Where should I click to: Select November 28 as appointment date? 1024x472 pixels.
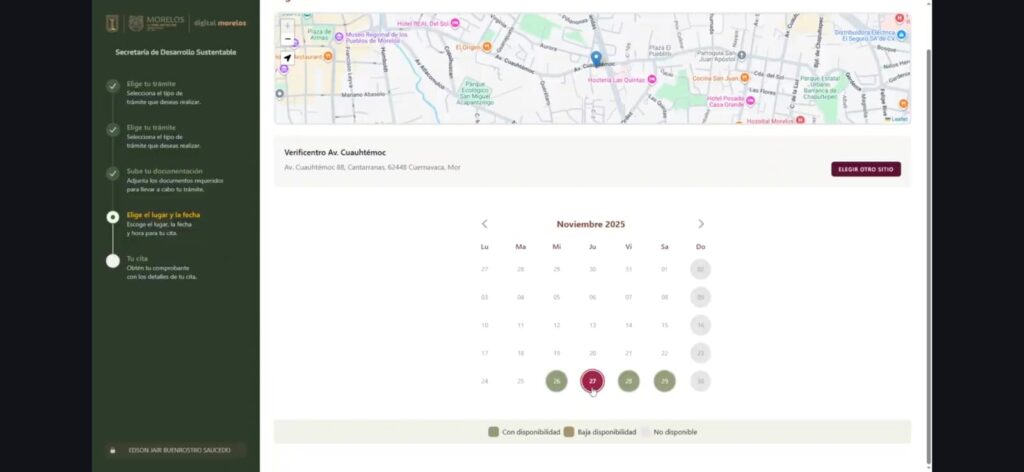628,381
